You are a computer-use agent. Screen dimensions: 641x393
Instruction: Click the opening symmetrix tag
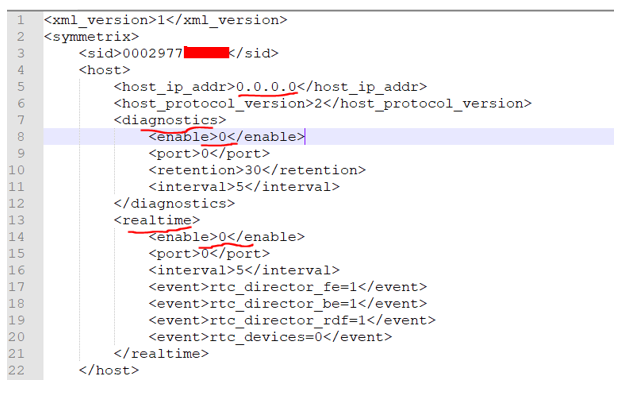[x=91, y=37]
